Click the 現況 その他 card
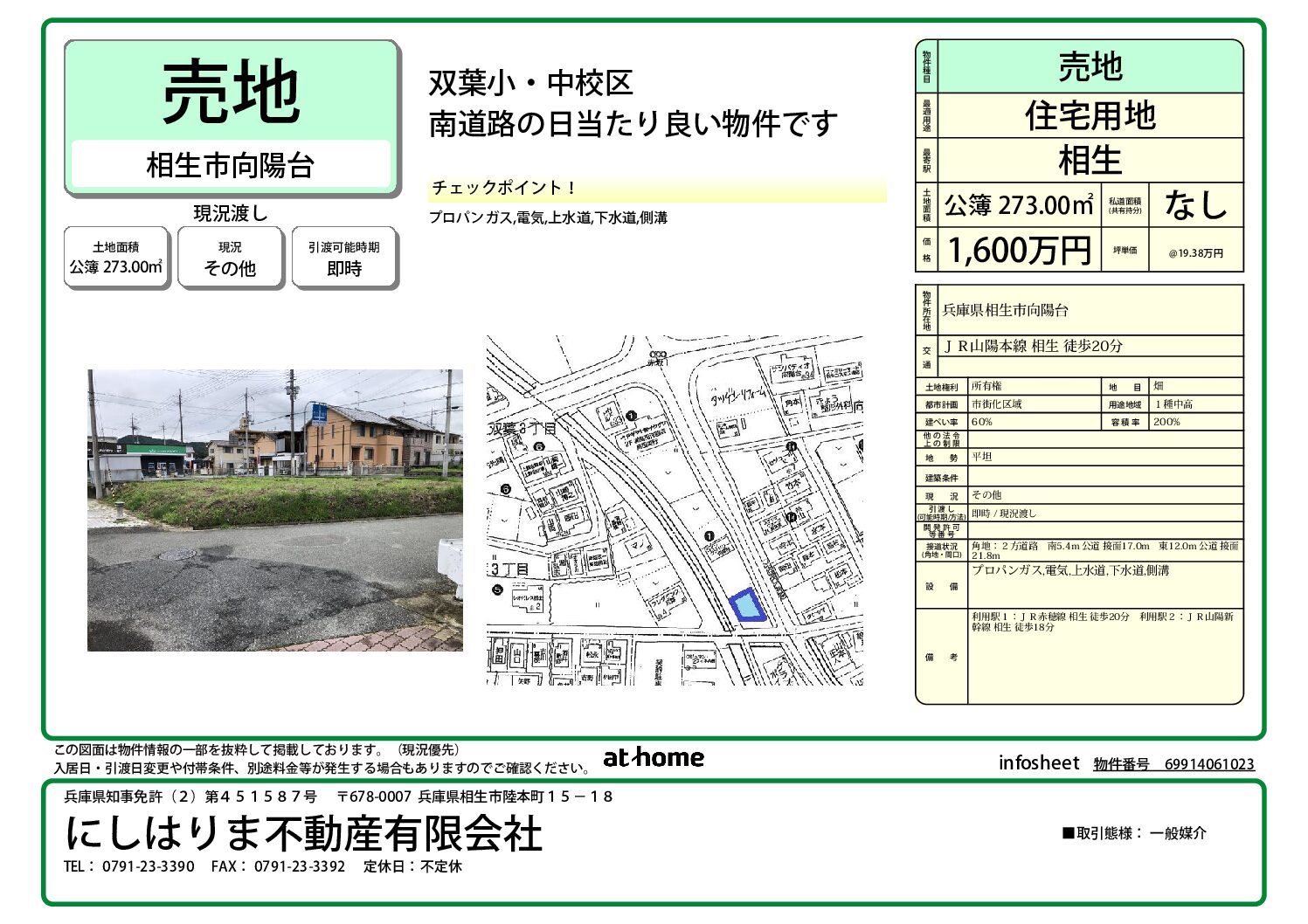The width and height of the screenshot is (1308, 924). click(231, 258)
